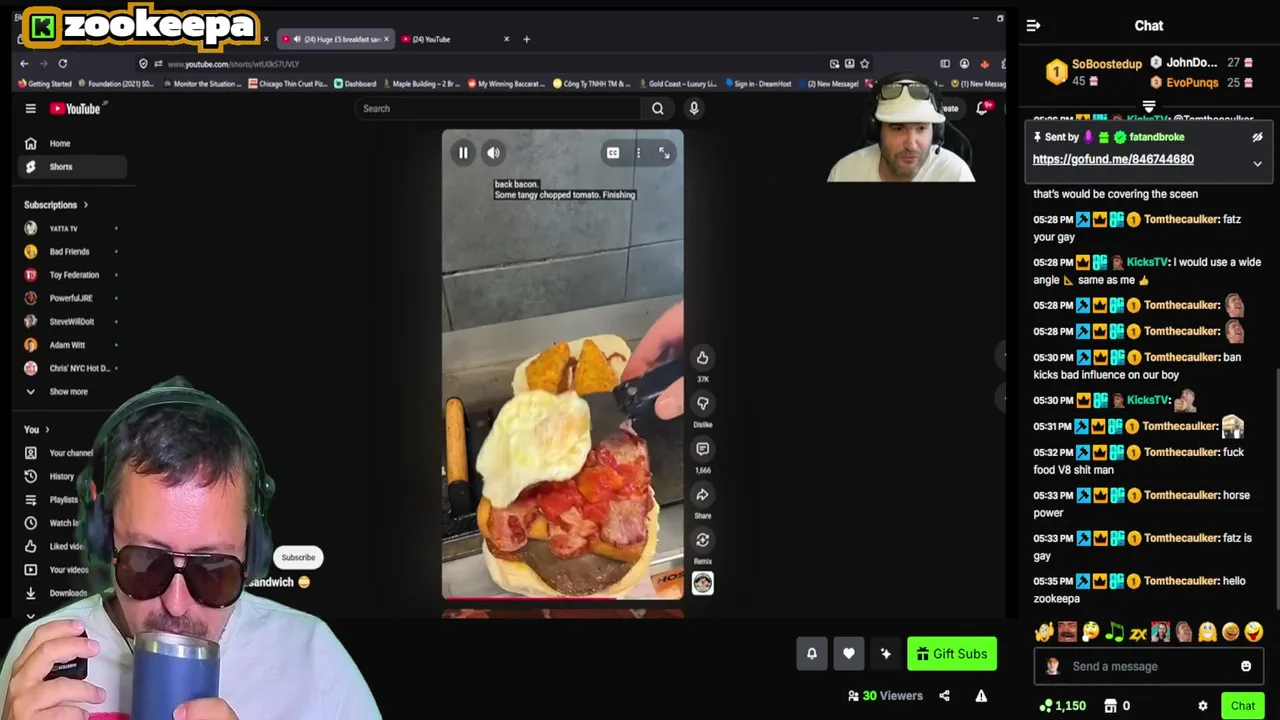The image size is (1280, 720).
Task: Go back in browser navigation
Action: (x=24, y=64)
